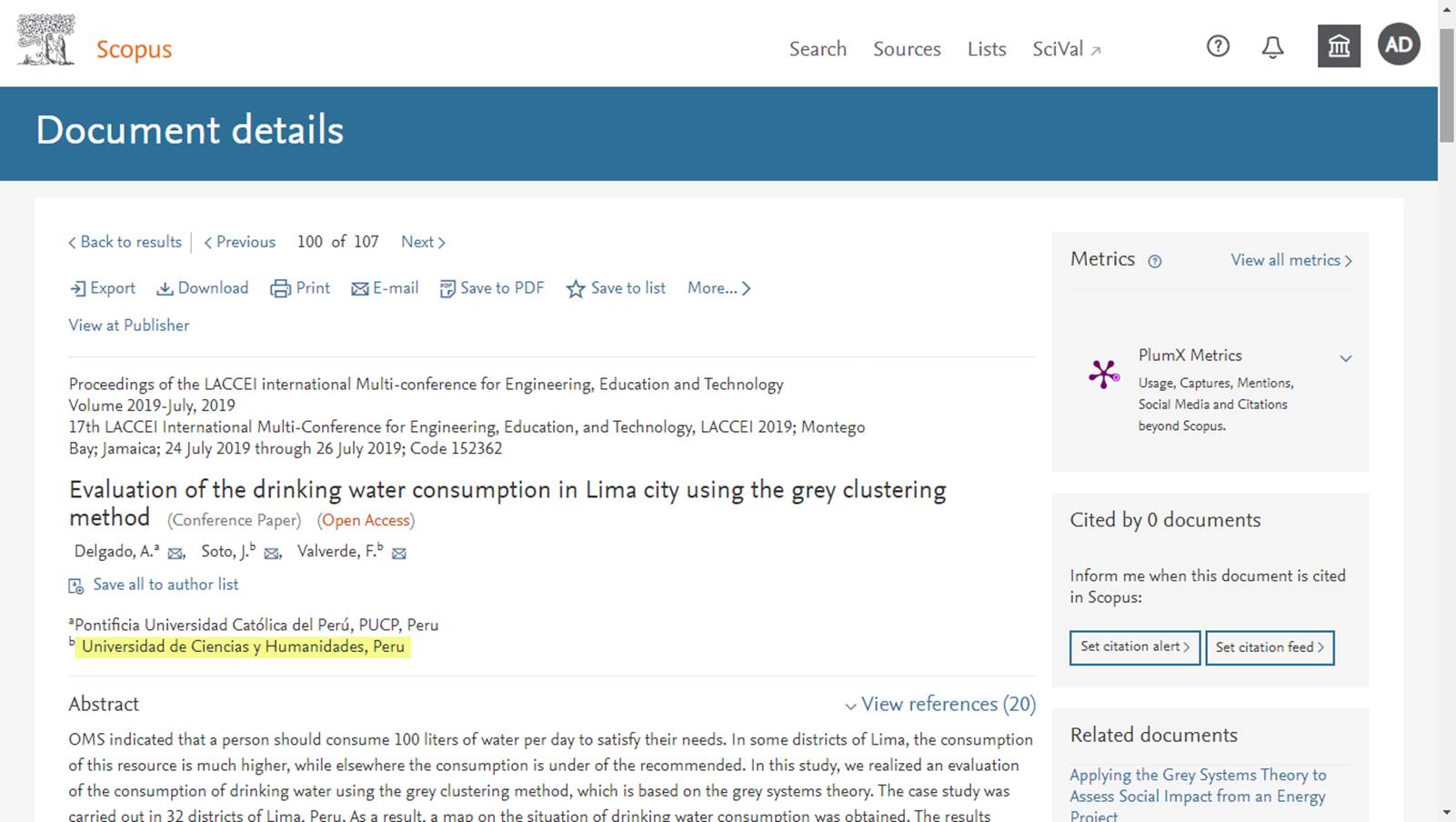1456x822 pixels.
Task: Click the PlumX Metrics logo icon
Action: point(1104,374)
